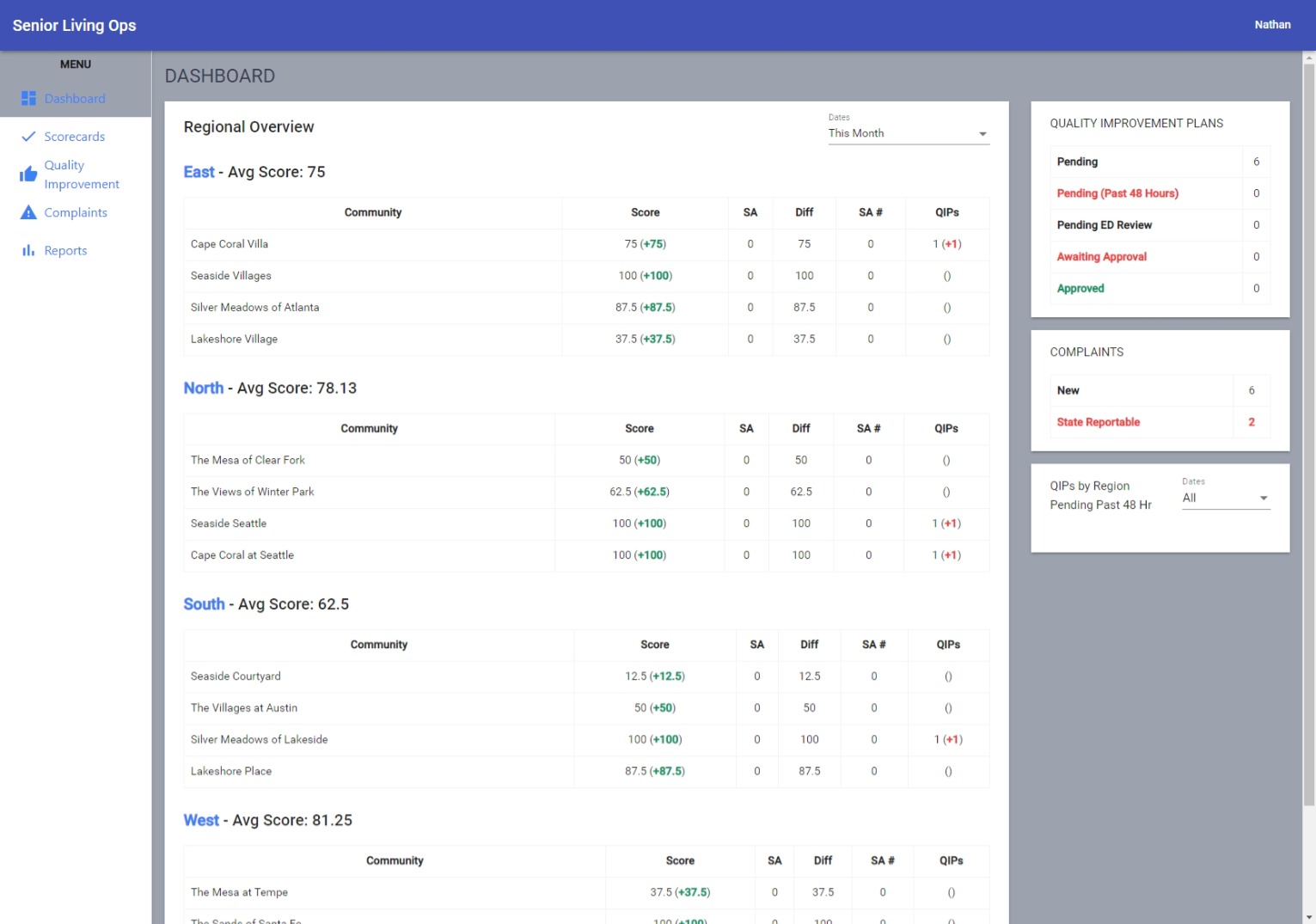The height and width of the screenshot is (924, 1316).
Task: Open the East region link
Action: [x=199, y=172]
